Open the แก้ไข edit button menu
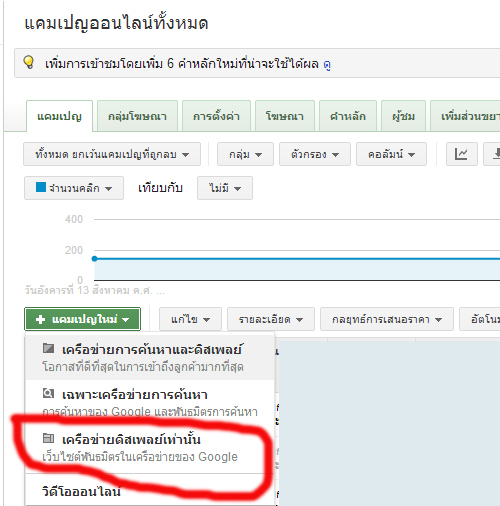 point(190,319)
